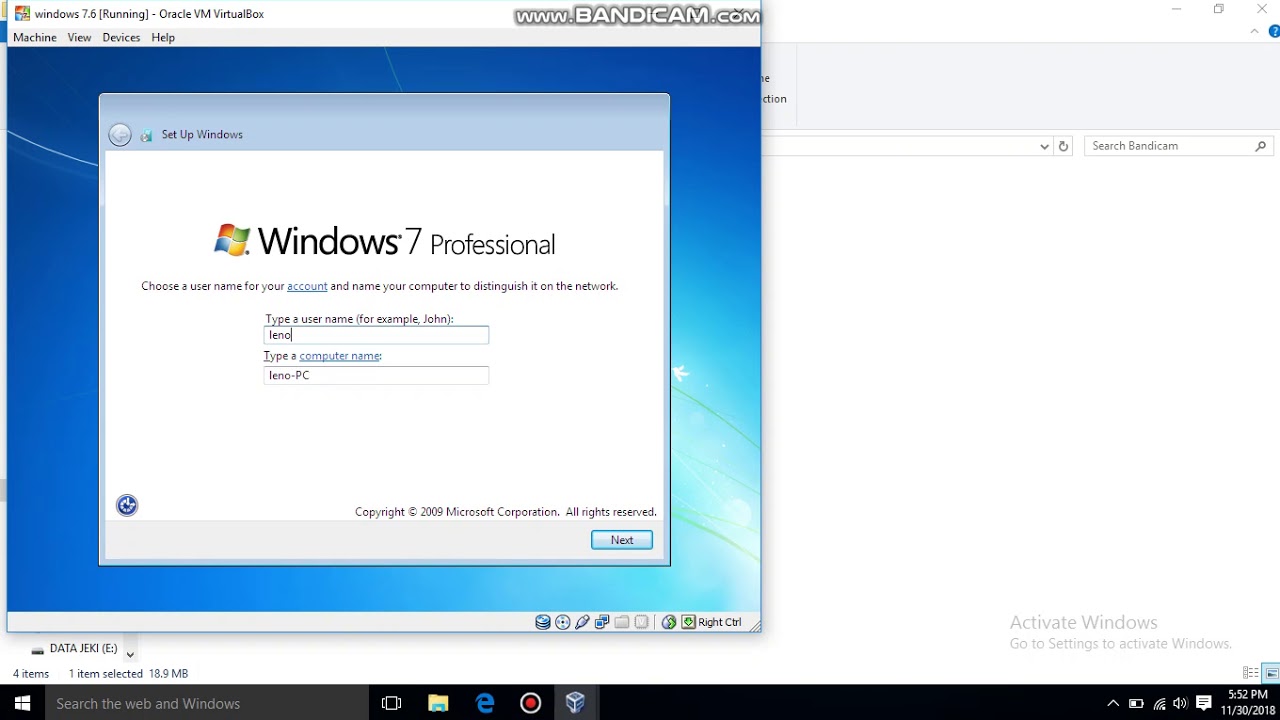
Task: Click the Ease of Access icon in setup
Action: (127, 505)
